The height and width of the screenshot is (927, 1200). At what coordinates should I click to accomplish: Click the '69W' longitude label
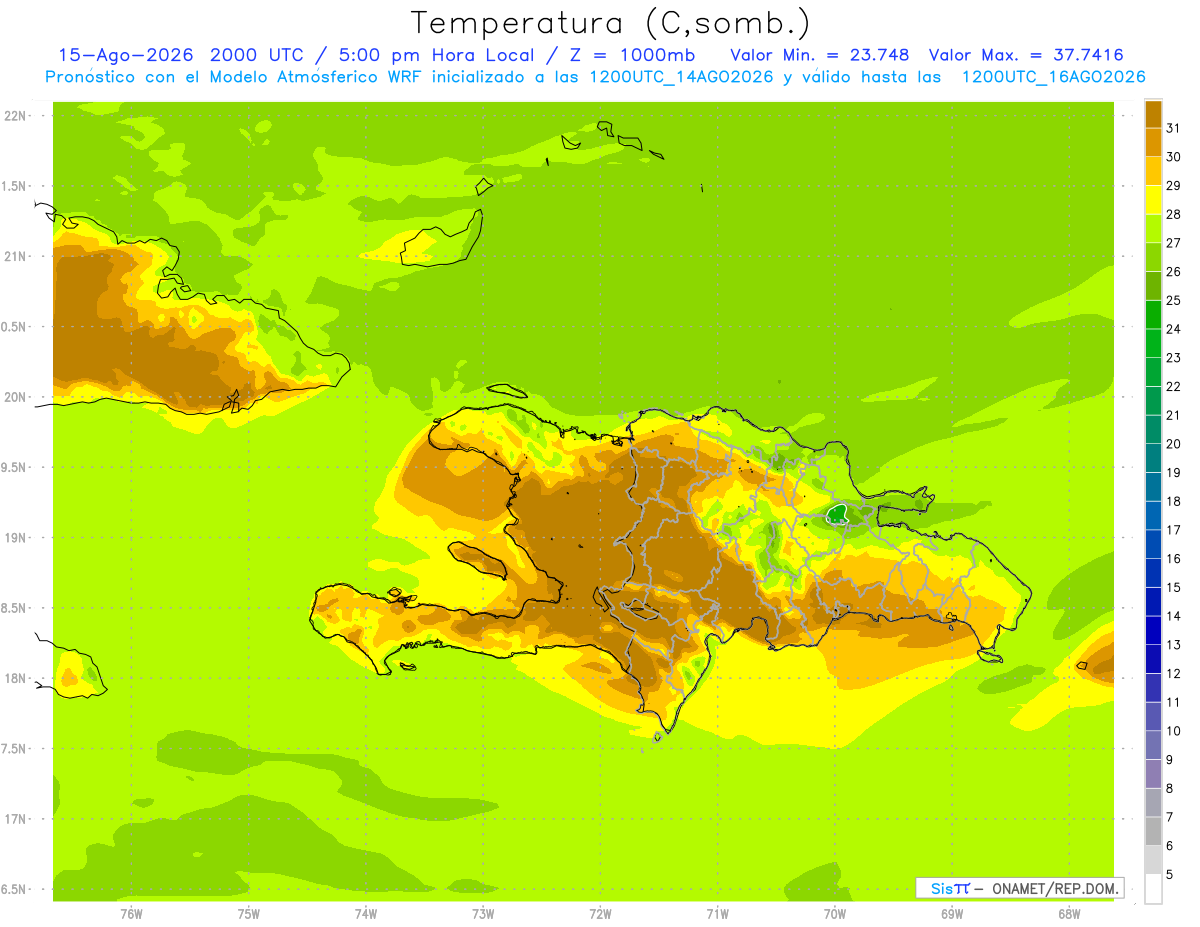point(951,913)
